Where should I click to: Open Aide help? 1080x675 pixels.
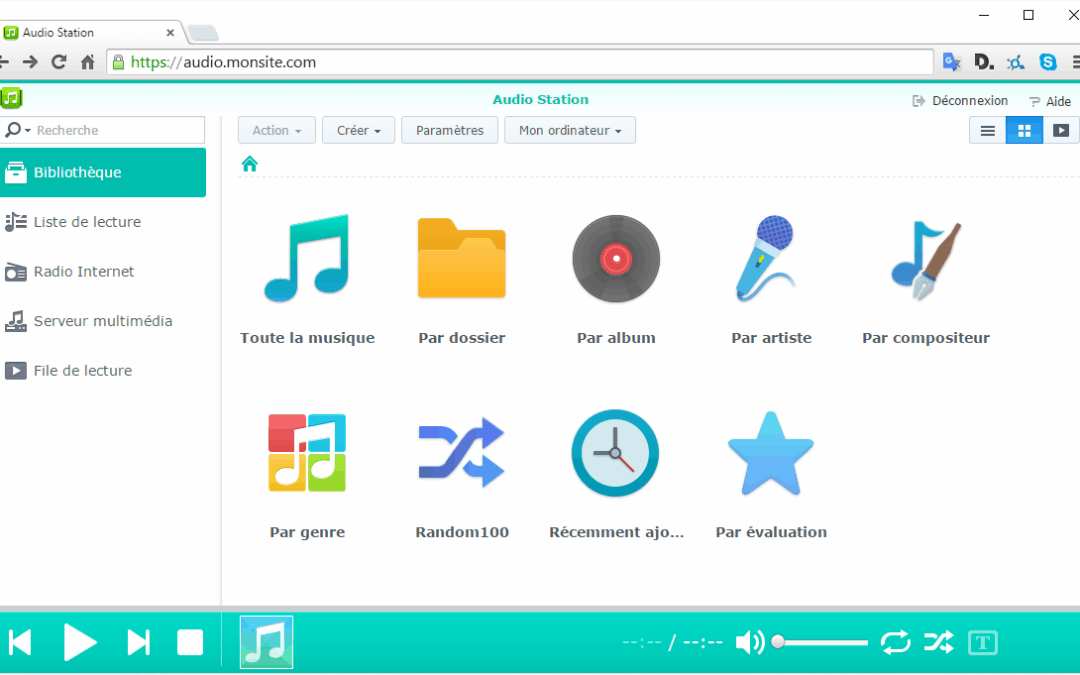coord(1050,101)
